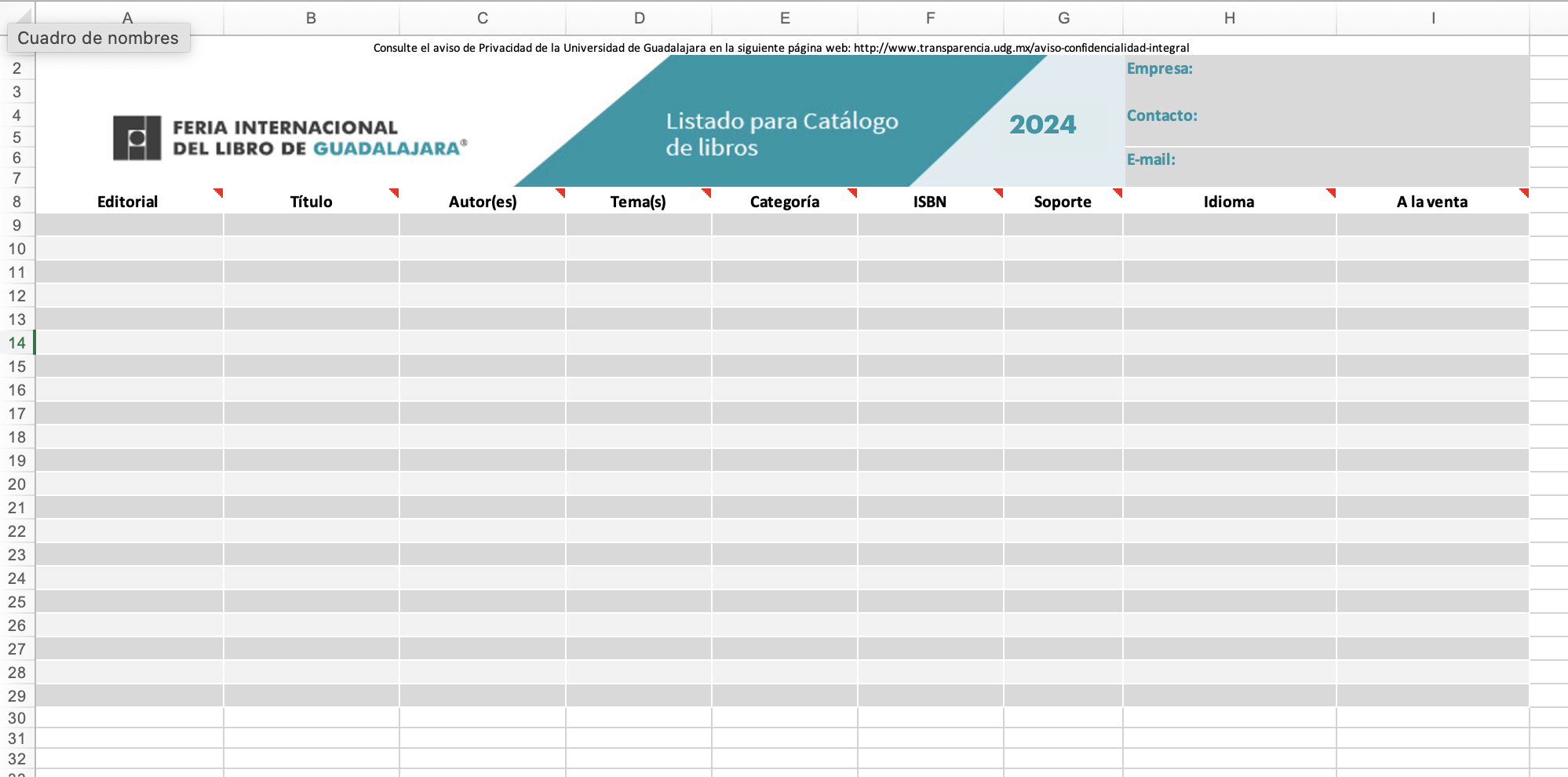Select column F header
This screenshot has height=777, width=1568.
click(930, 17)
